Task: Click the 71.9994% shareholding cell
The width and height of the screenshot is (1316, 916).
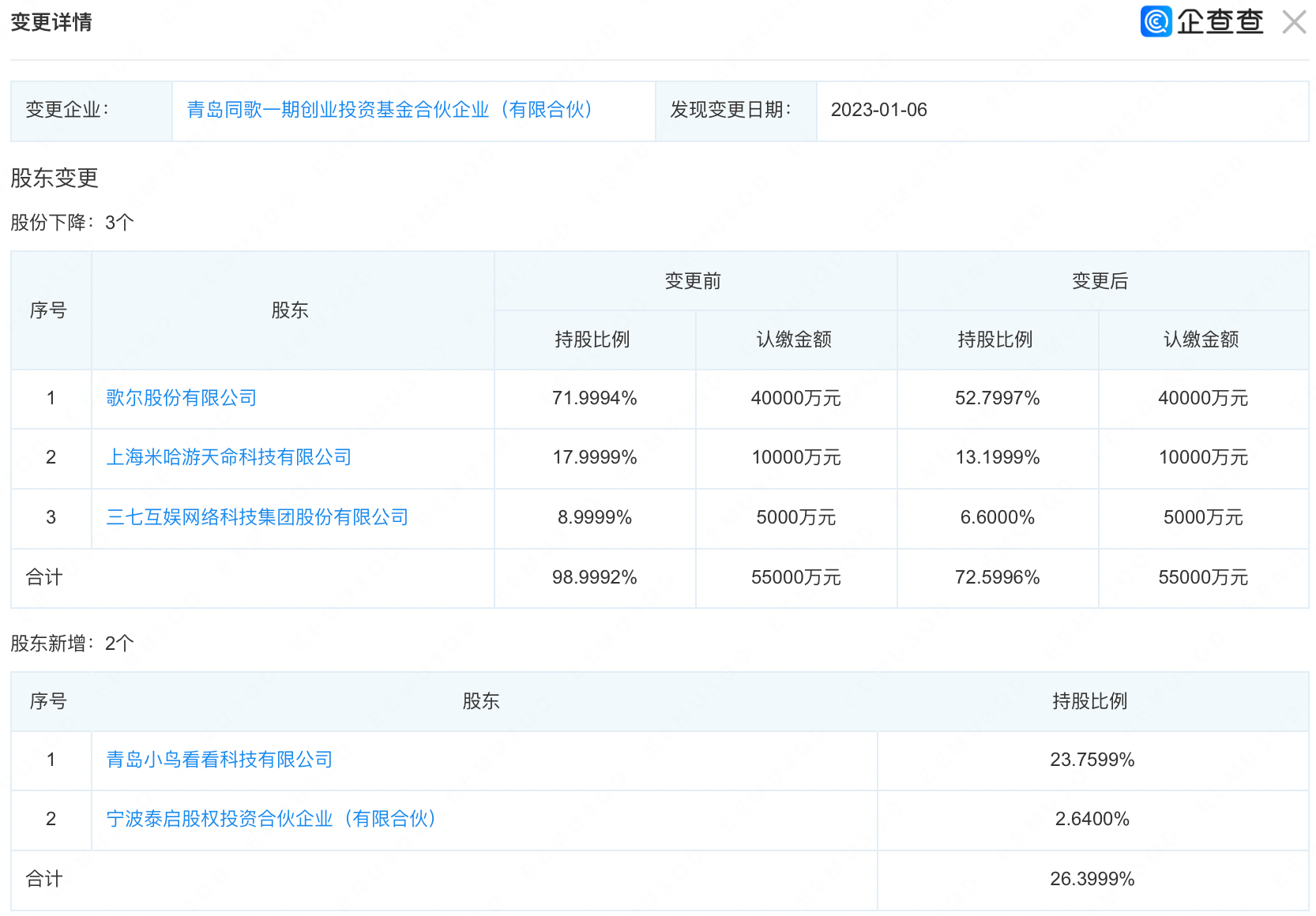Action: click(x=594, y=398)
